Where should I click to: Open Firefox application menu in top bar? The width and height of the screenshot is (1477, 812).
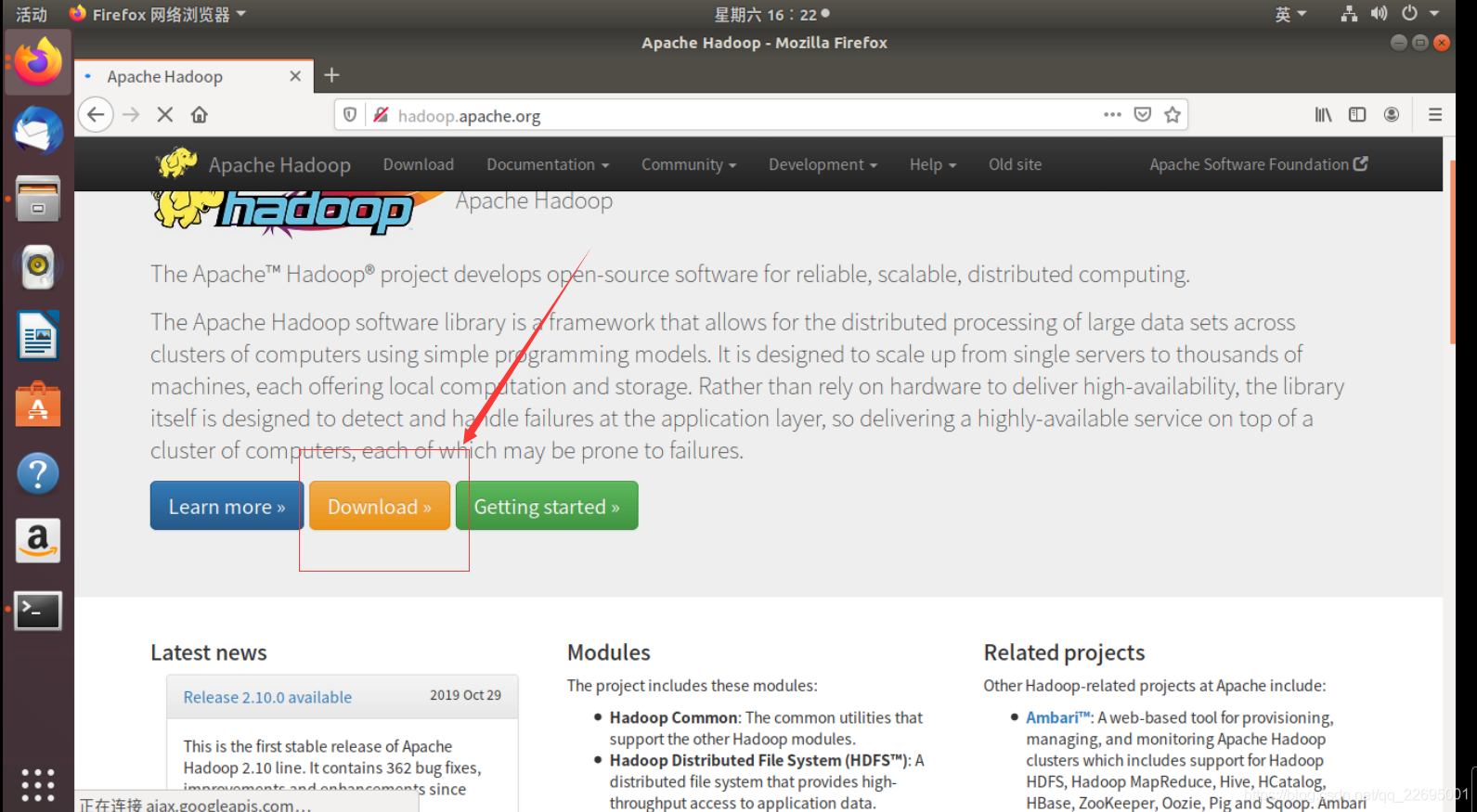tap(157, 14)
